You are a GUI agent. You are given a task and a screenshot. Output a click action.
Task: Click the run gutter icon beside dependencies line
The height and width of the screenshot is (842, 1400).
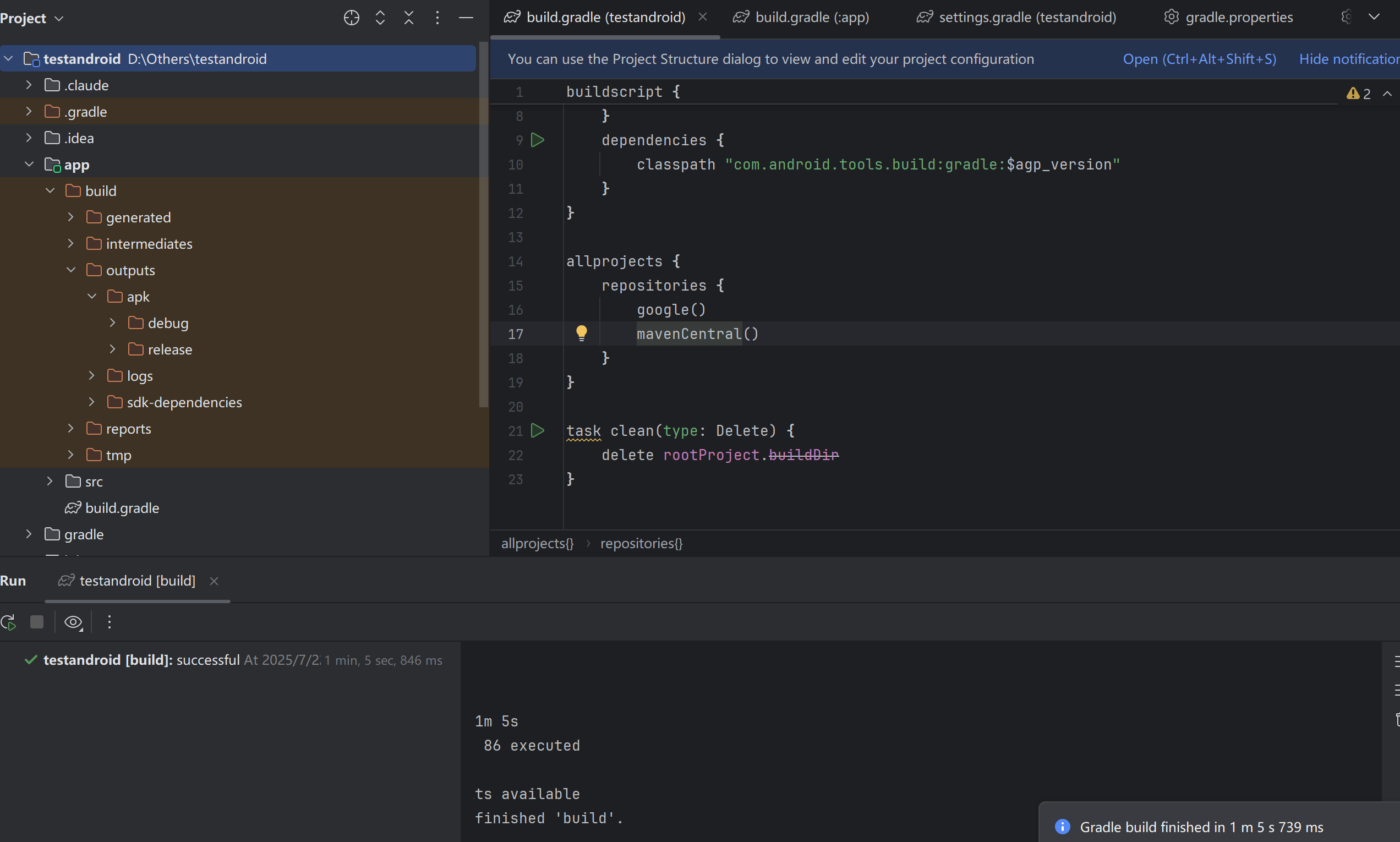[x=537, y=140]
